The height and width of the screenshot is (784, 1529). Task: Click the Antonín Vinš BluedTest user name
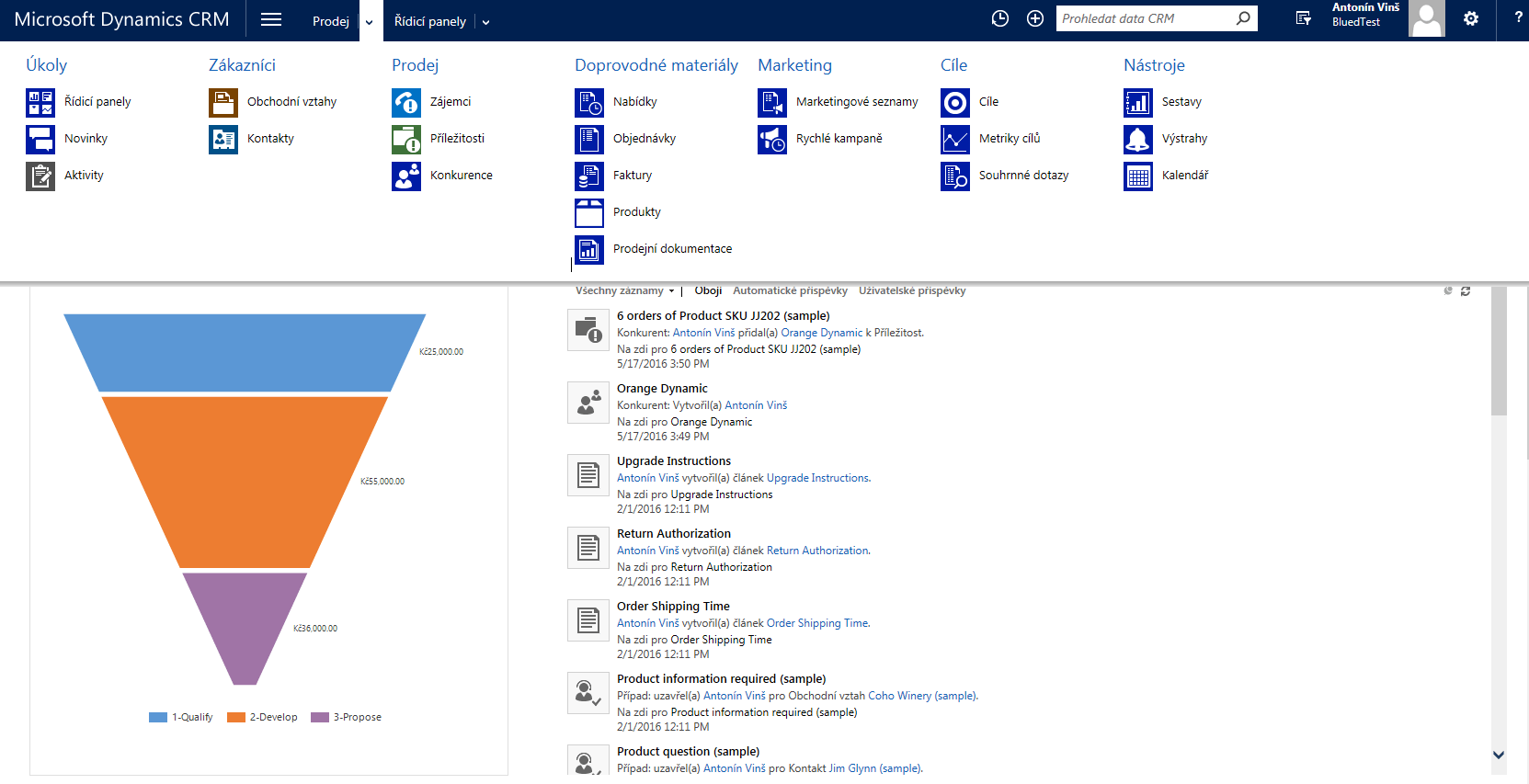pos(1365,15)
